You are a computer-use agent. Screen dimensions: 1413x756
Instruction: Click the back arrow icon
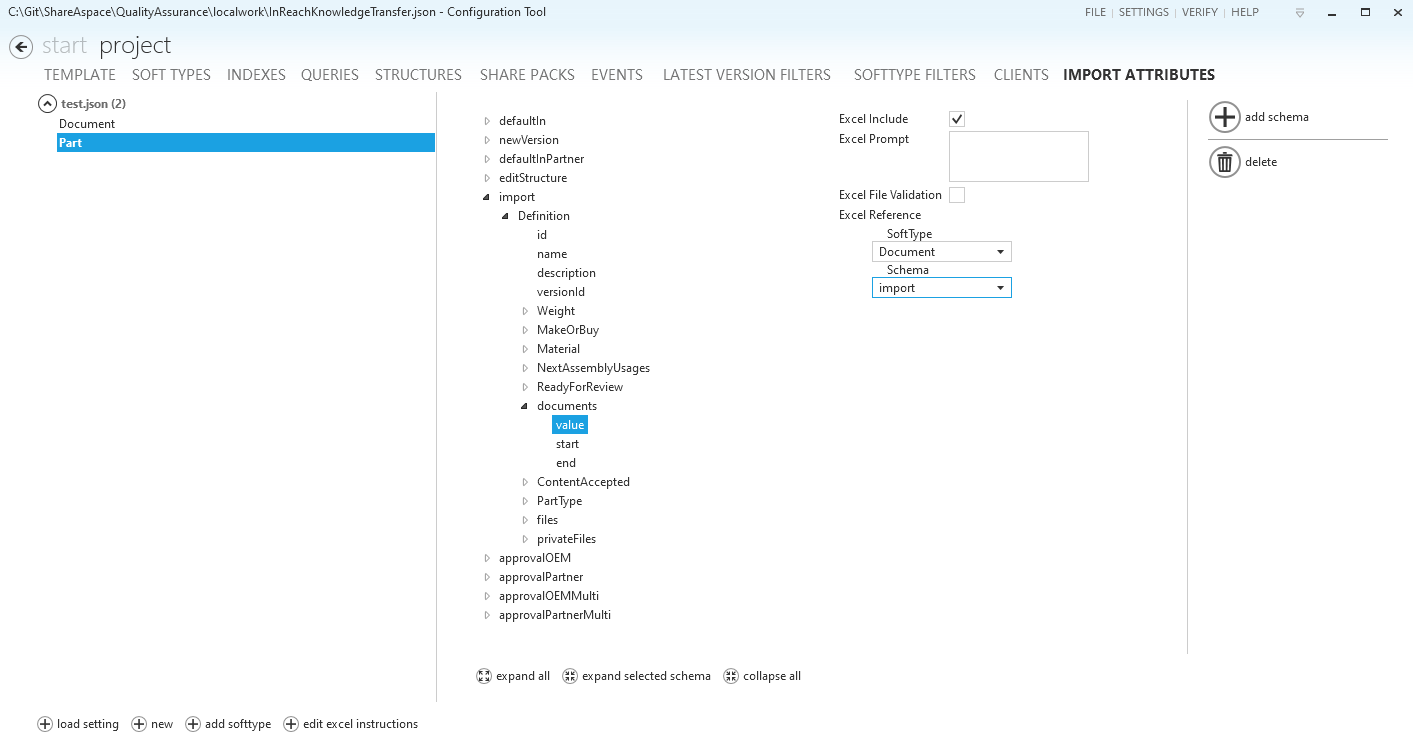21,47
